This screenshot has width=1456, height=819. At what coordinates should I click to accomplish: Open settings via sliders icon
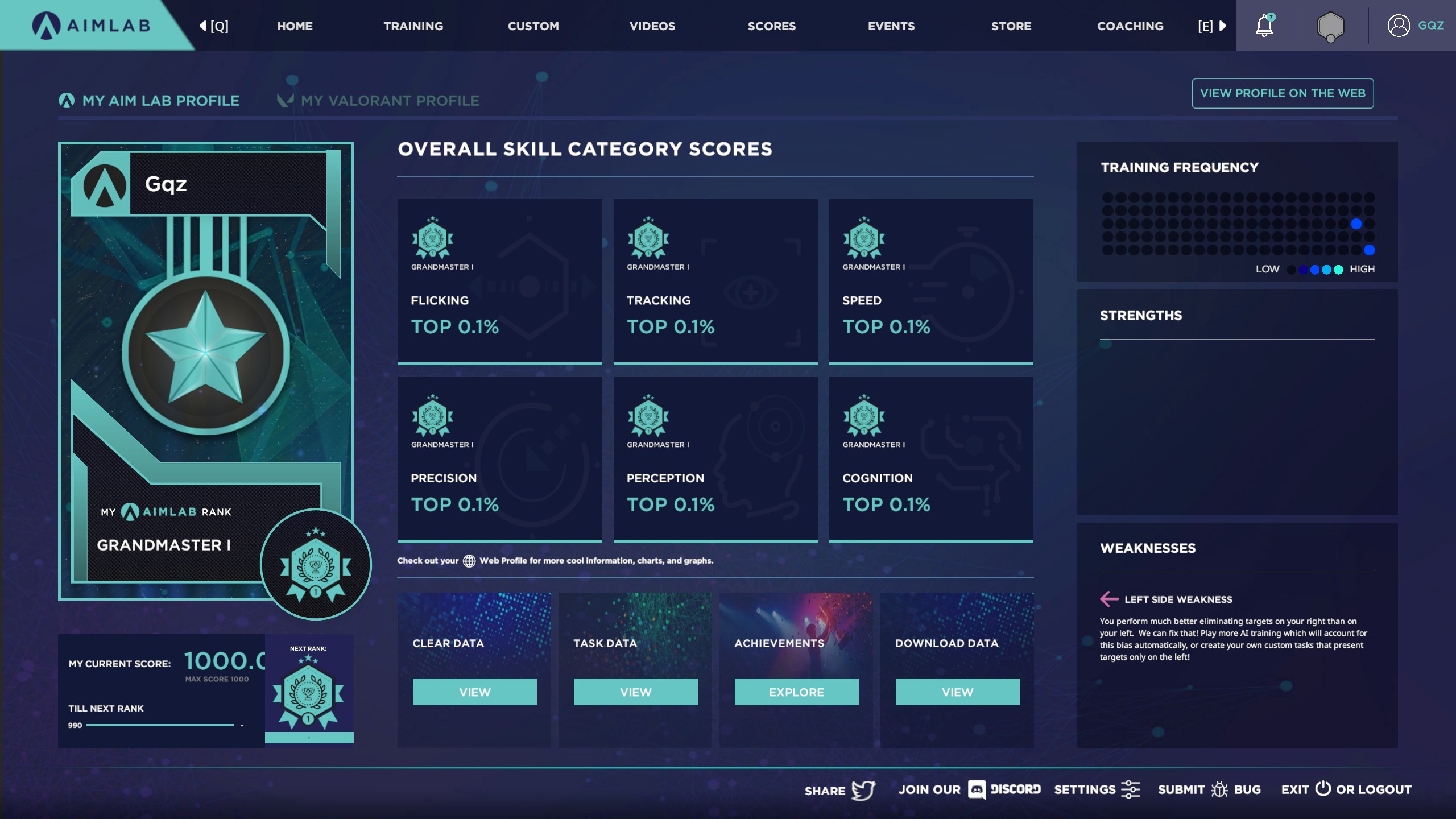click(x=1131, y=789)
